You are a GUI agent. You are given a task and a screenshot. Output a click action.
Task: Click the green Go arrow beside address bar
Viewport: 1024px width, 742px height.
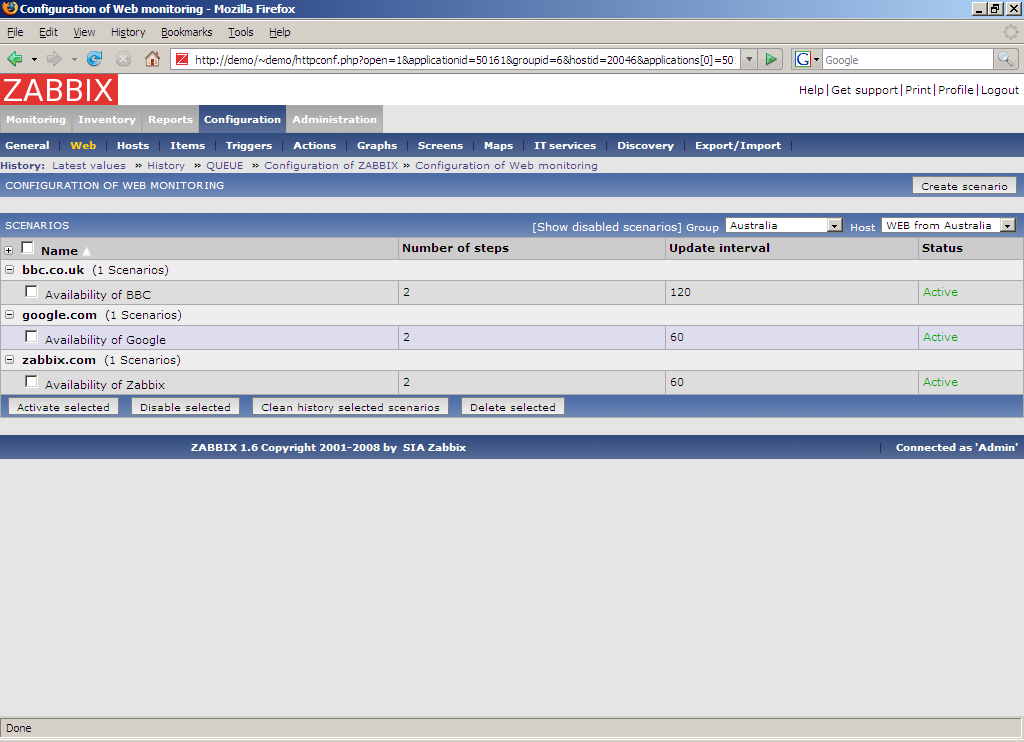pyautogui.click(x=771, y=59)
